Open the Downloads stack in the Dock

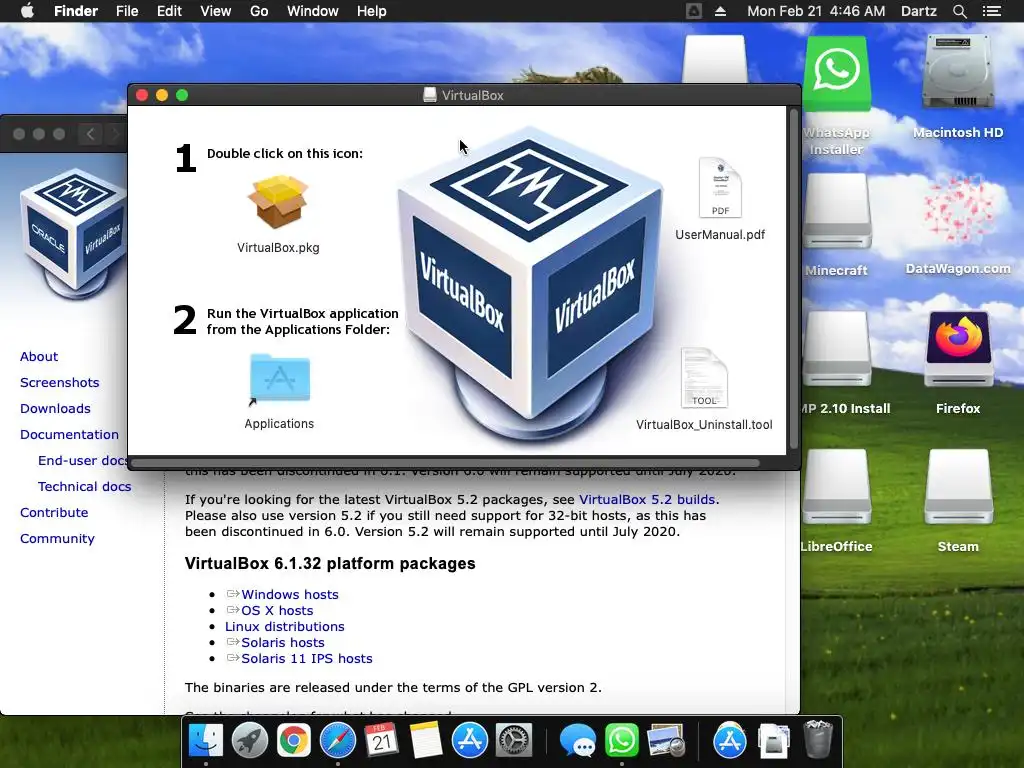774,741
